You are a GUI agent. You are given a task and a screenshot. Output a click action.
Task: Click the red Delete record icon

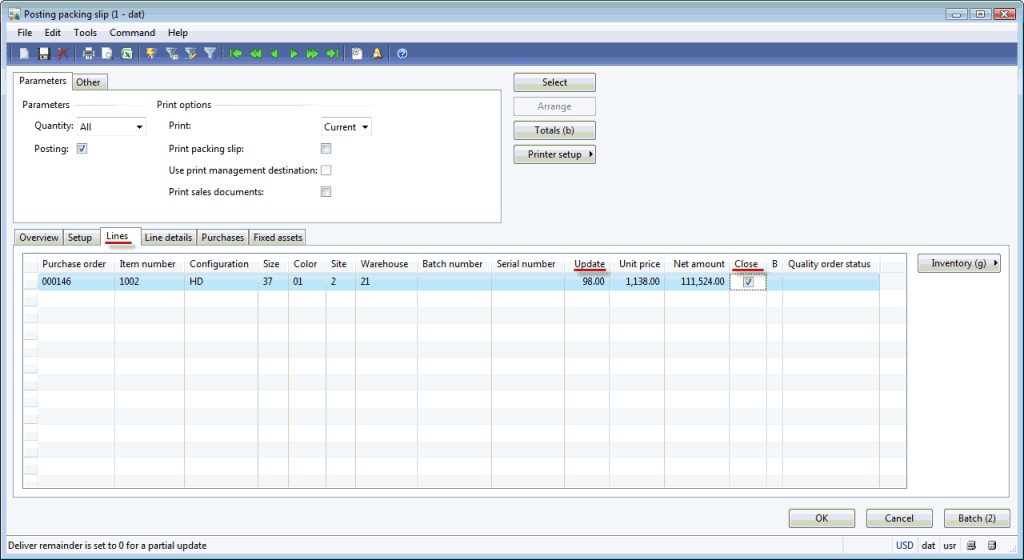coord(62,54)
